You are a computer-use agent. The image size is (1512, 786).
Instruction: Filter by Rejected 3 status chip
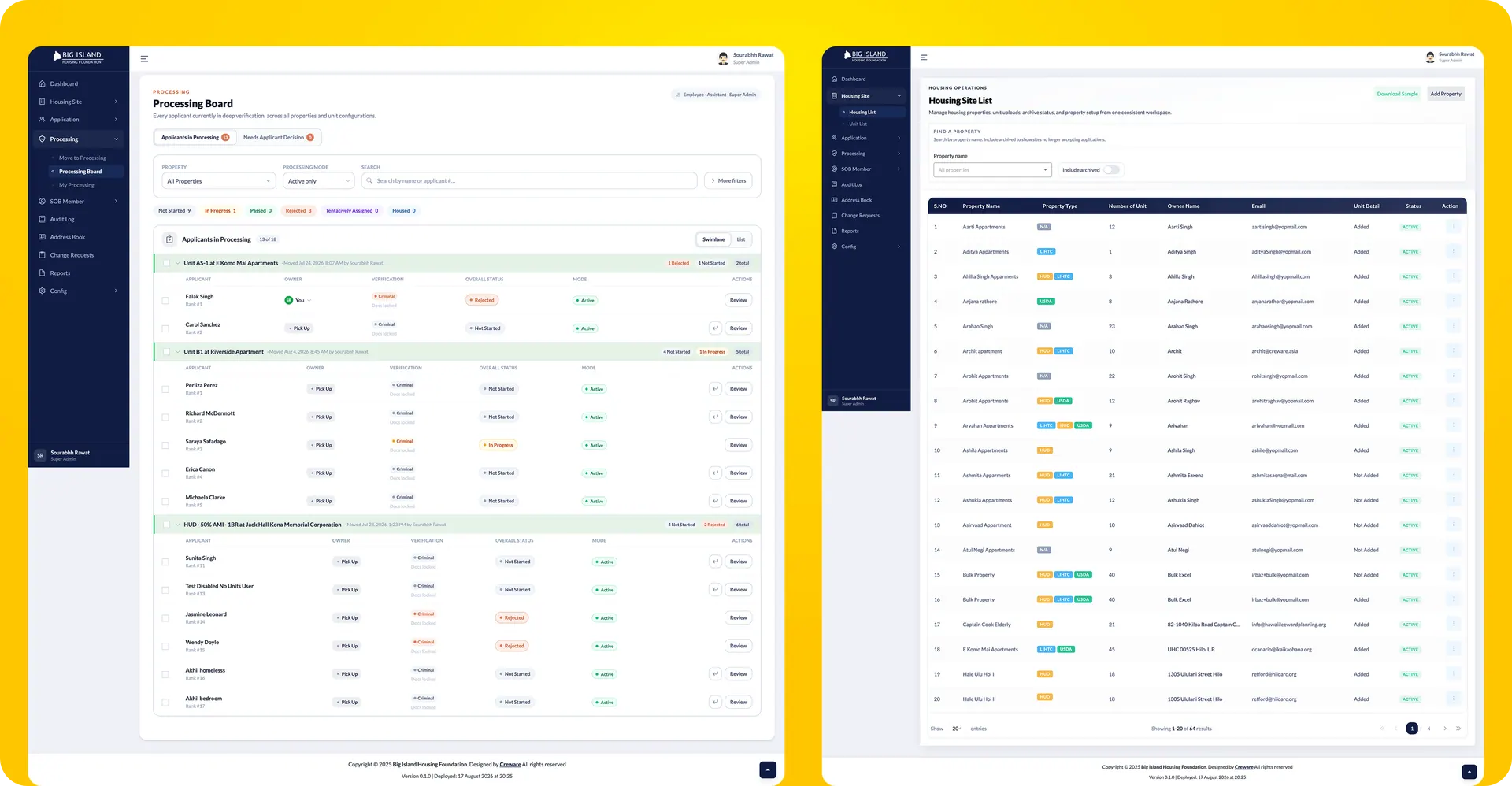[x=298, y=211]
